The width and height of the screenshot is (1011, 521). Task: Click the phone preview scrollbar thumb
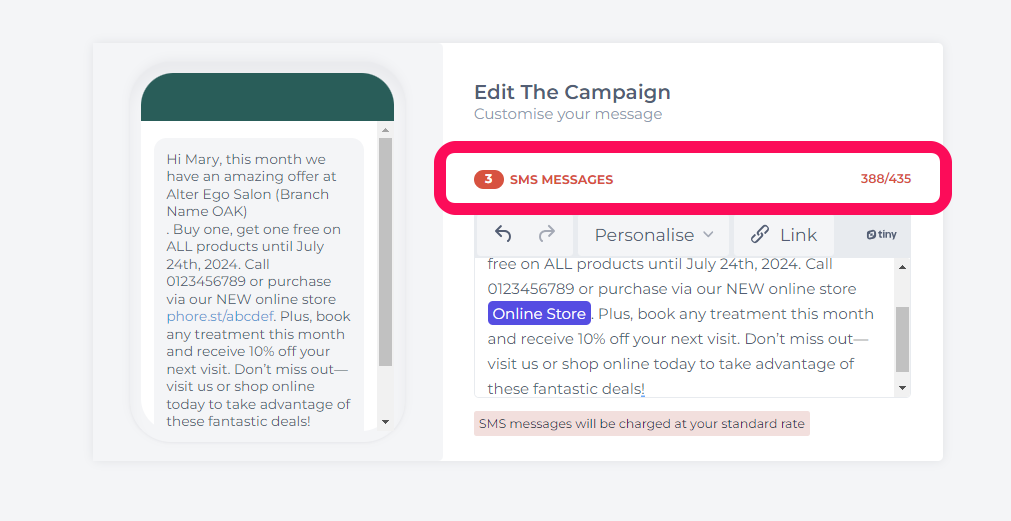[386, 251]
